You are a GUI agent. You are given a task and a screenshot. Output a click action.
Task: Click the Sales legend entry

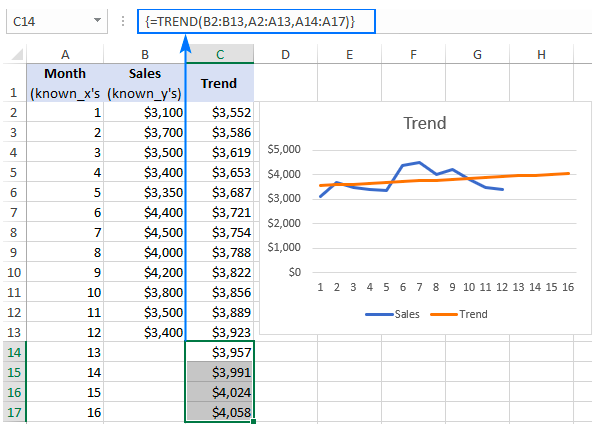coord(392,314)
